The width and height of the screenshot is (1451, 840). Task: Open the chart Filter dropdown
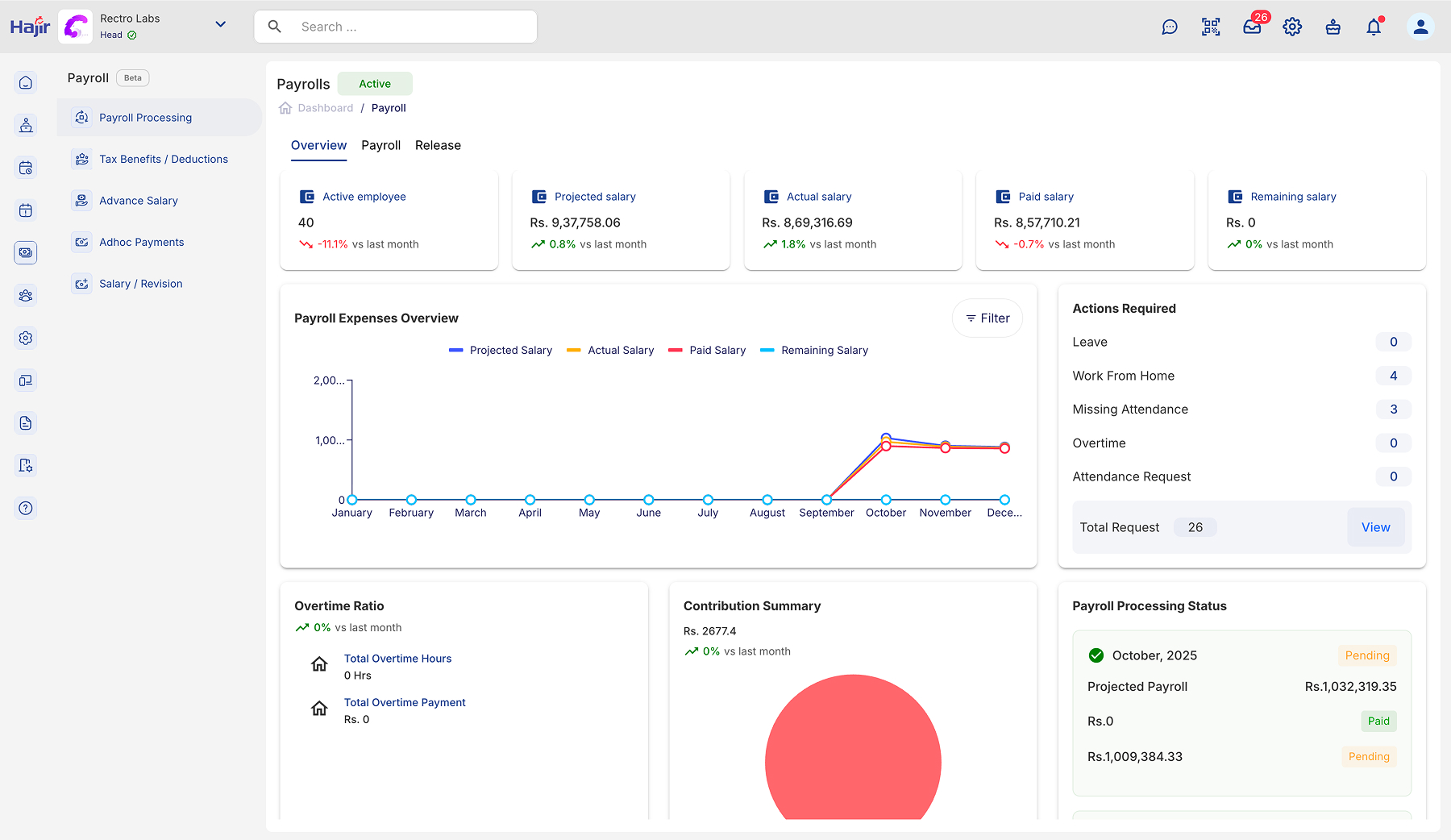click(x=987, y=318)
